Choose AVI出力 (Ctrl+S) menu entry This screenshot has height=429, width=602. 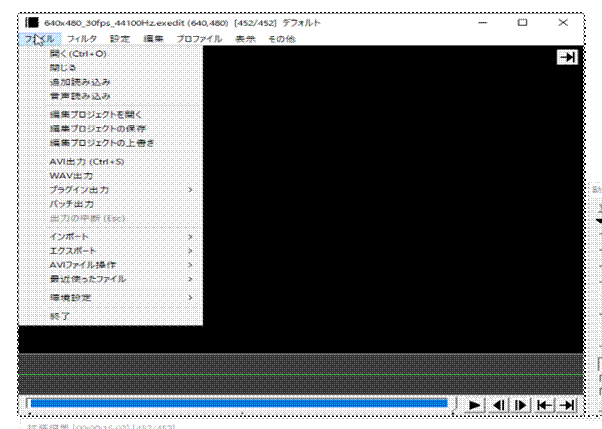click(x=87, y=161)
